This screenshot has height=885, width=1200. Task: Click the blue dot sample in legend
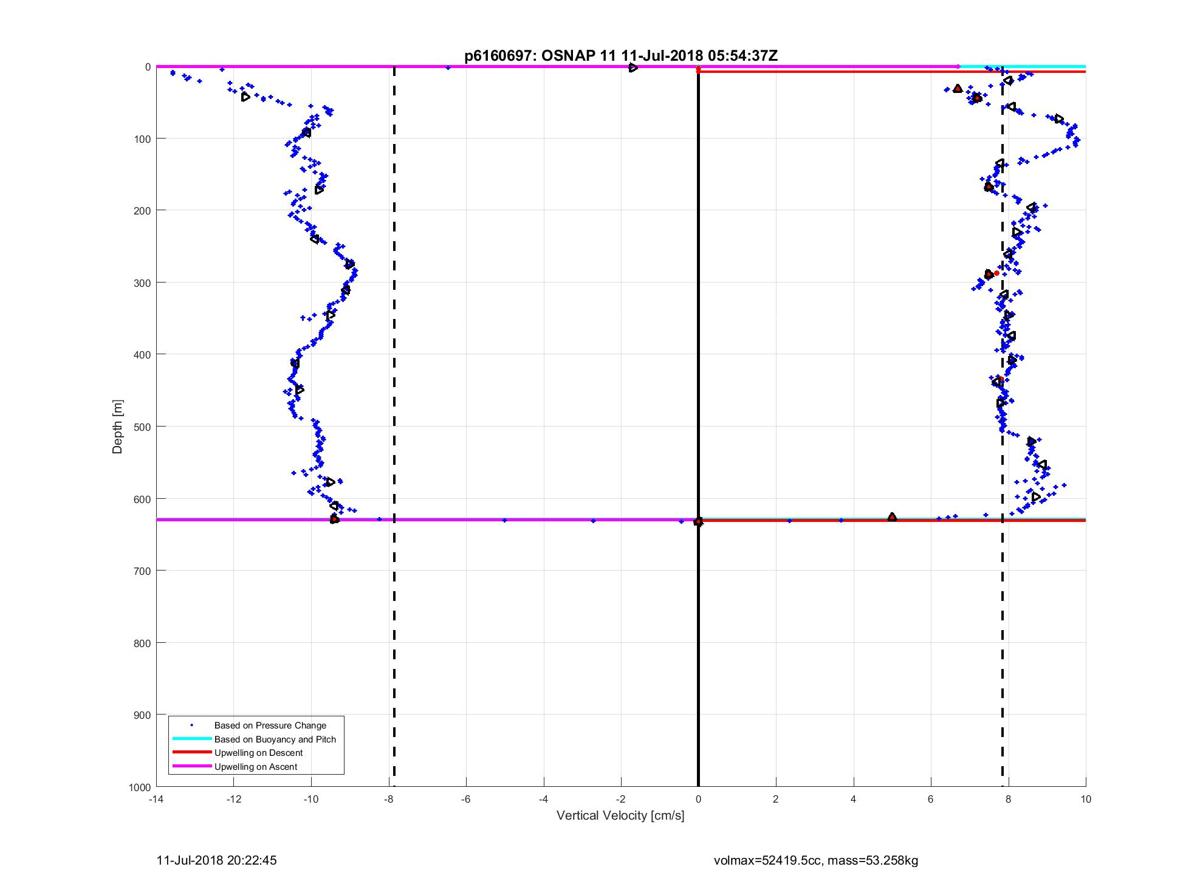[191, 725]
